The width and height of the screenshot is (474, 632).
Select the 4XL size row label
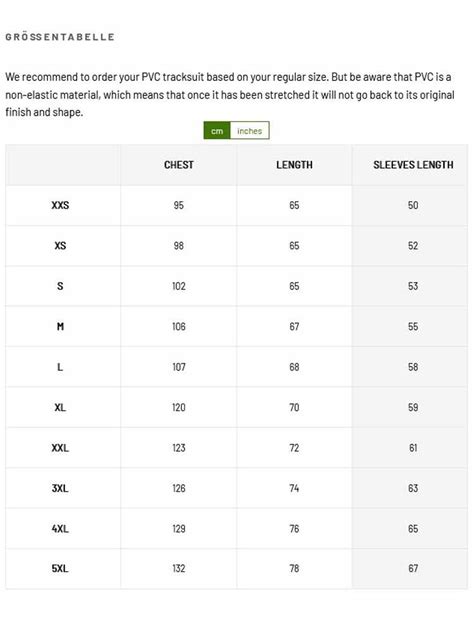tap(60, 528)
